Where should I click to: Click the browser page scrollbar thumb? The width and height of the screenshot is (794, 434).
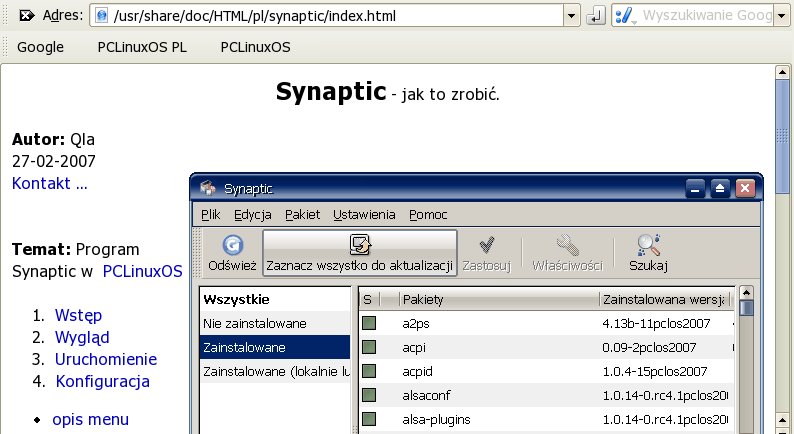782,136
